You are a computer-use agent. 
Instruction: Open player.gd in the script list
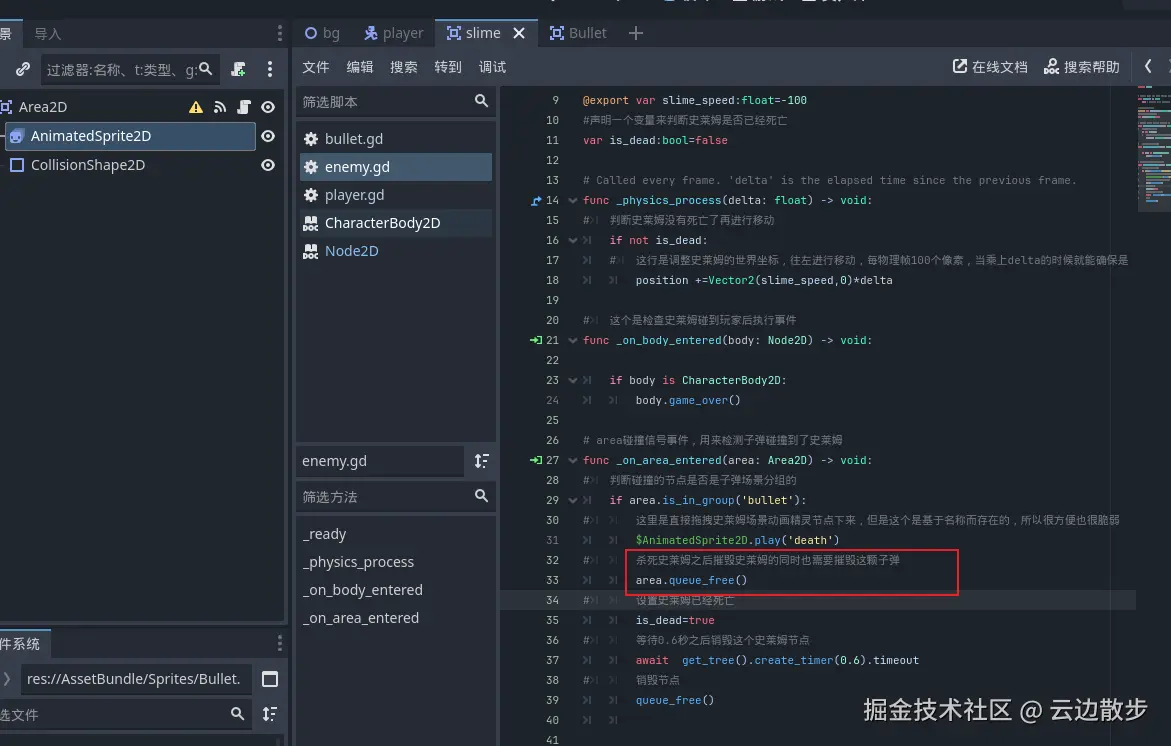[x=396, y=195]
